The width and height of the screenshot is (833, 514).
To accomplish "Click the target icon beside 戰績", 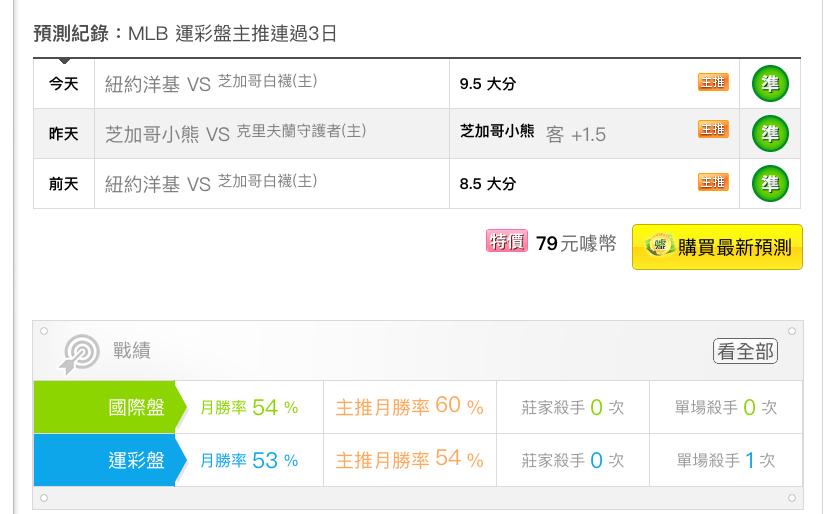I will click(80, 353).
